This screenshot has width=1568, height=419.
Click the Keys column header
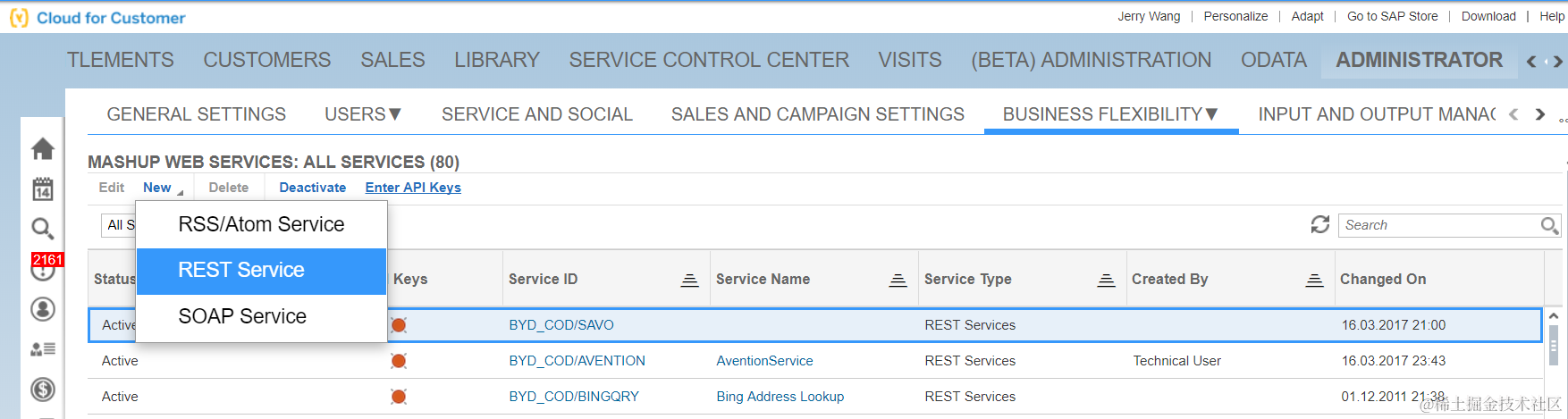[x=410, y=280]
